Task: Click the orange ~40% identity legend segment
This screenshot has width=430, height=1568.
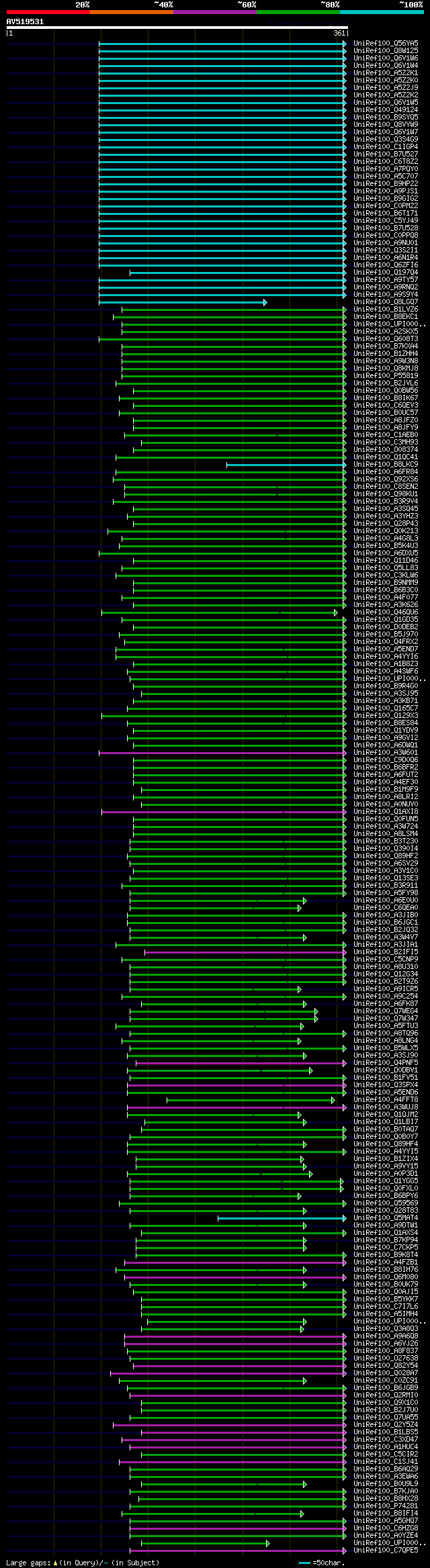Action: (x=131, y=12)
